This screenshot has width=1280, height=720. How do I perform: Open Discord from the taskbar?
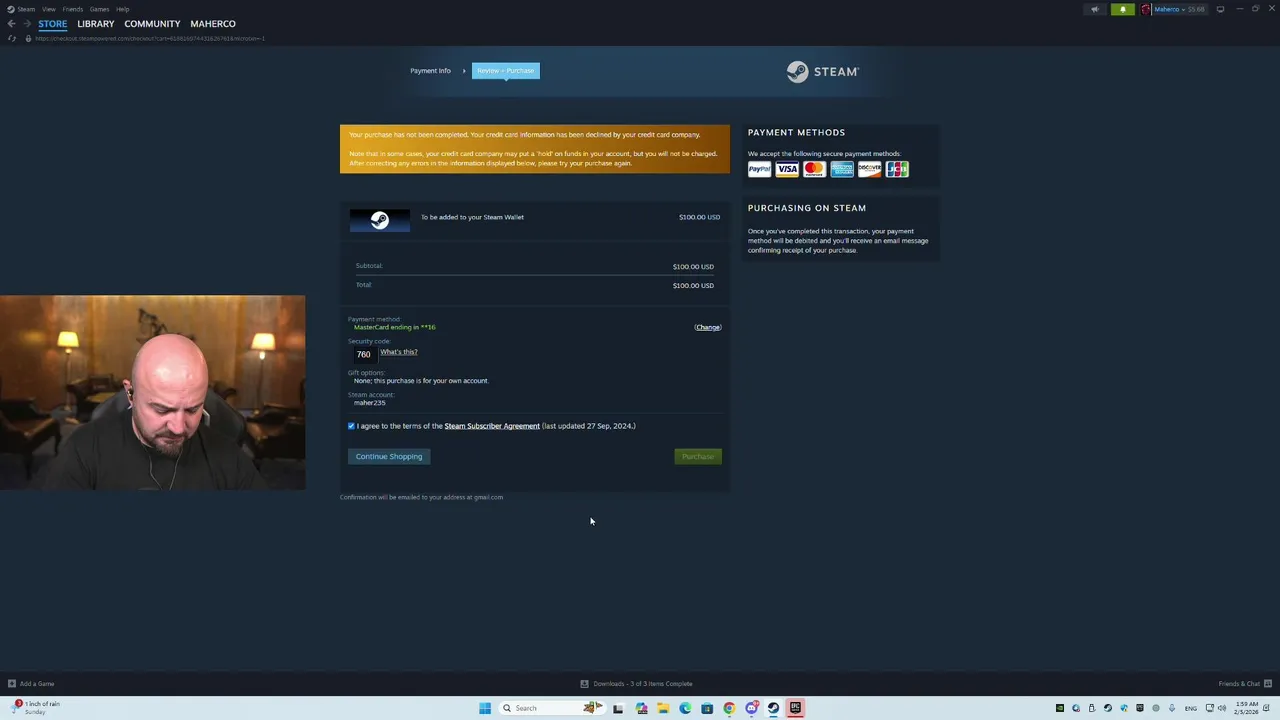tap(751, 708)
